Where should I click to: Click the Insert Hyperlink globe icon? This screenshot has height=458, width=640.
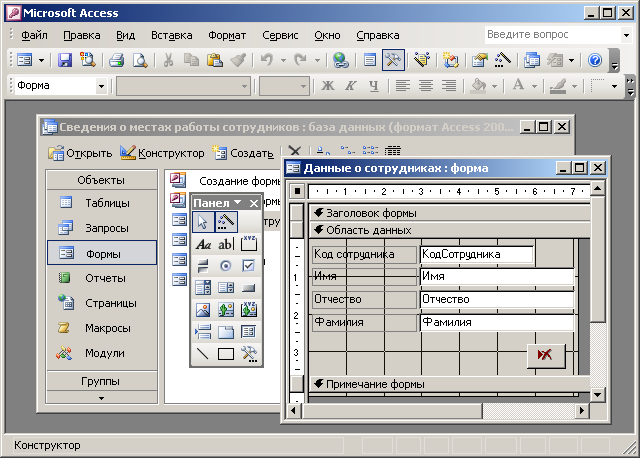[340, 60]
